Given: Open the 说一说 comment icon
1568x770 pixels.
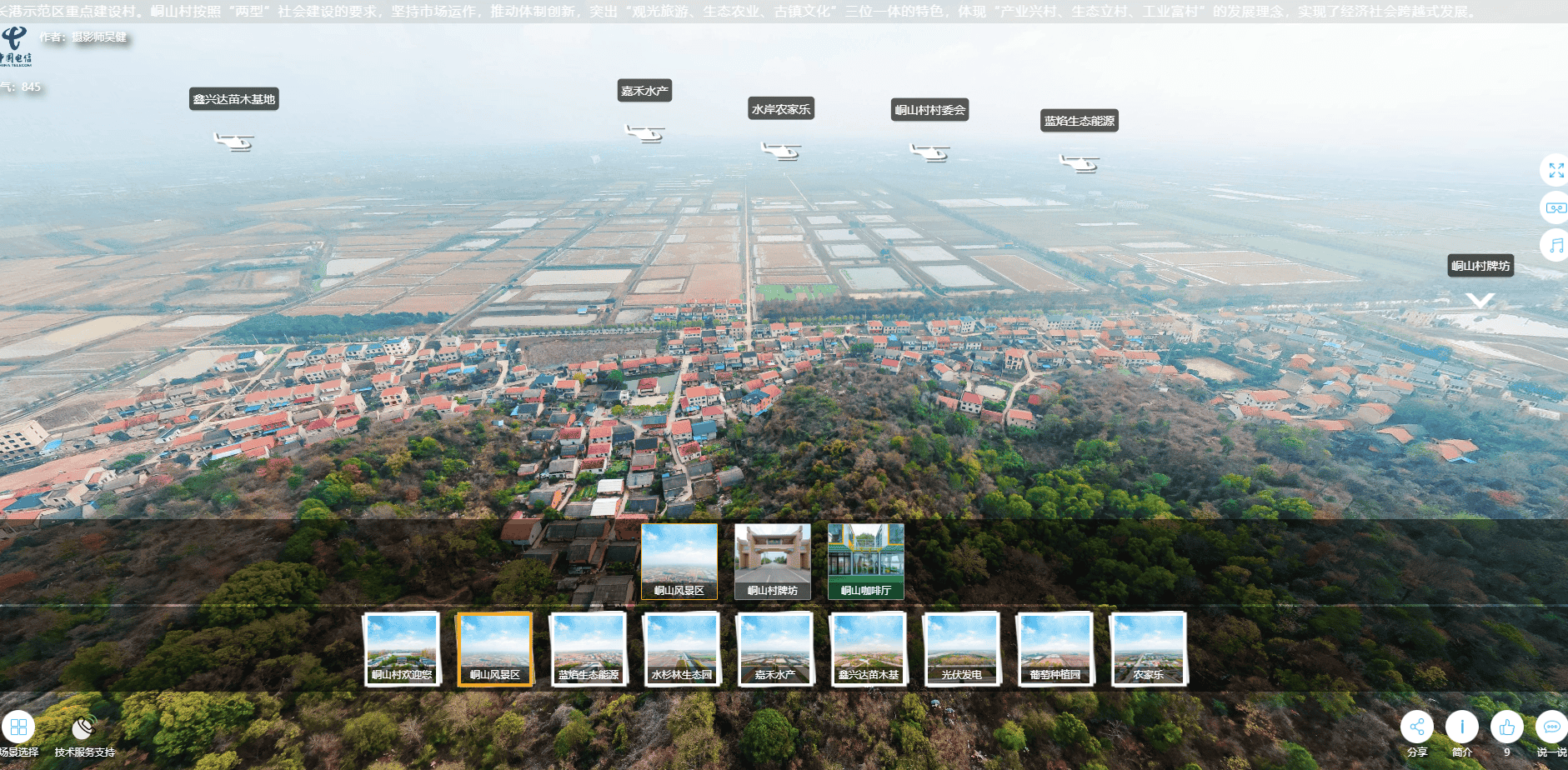Looking at the screenshot, I should pos(1550,727).
